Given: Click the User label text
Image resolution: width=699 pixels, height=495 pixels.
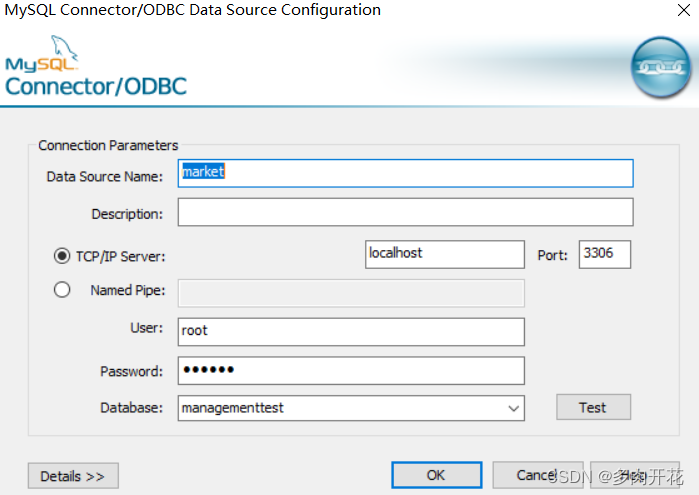Looking at the screenshot, I should [147, 328].
